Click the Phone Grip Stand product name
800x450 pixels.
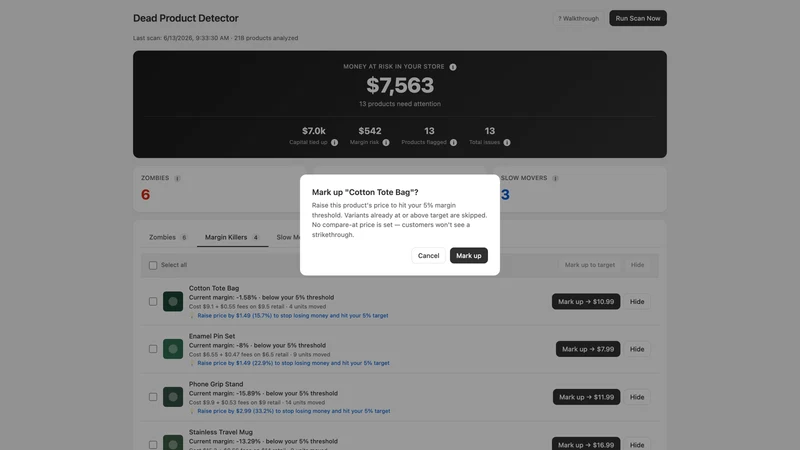tap(216, 384)
